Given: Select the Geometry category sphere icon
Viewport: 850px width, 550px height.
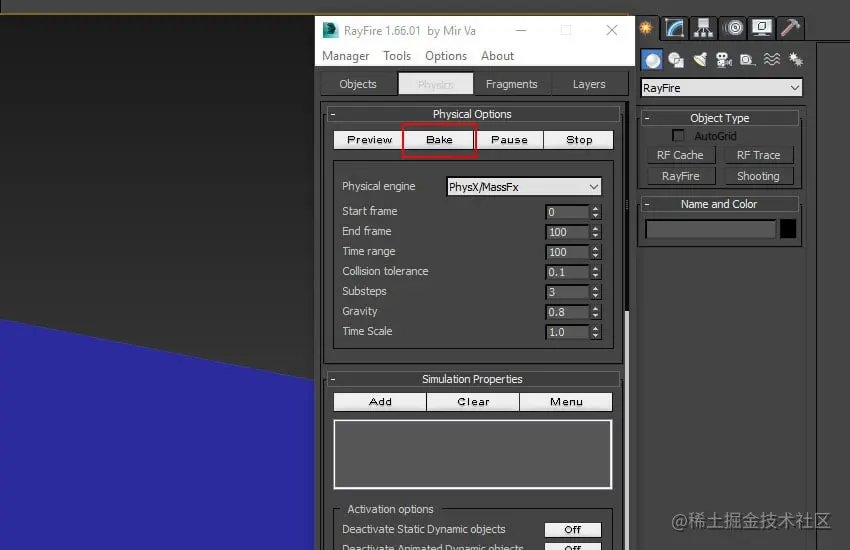Looking at the screenshot, I should pos(652,60).
